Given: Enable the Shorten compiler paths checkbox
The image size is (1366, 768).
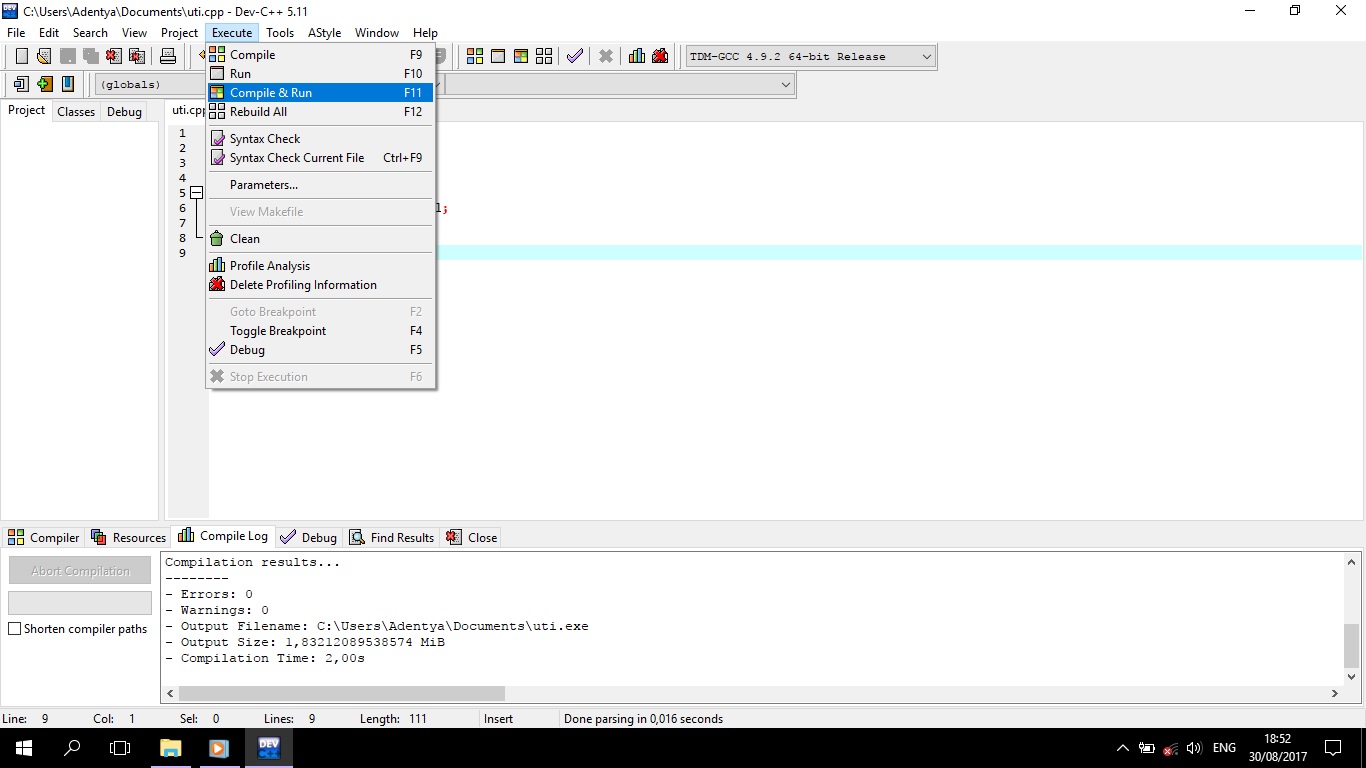Looking at the screenshot, I should pos(15,628).
